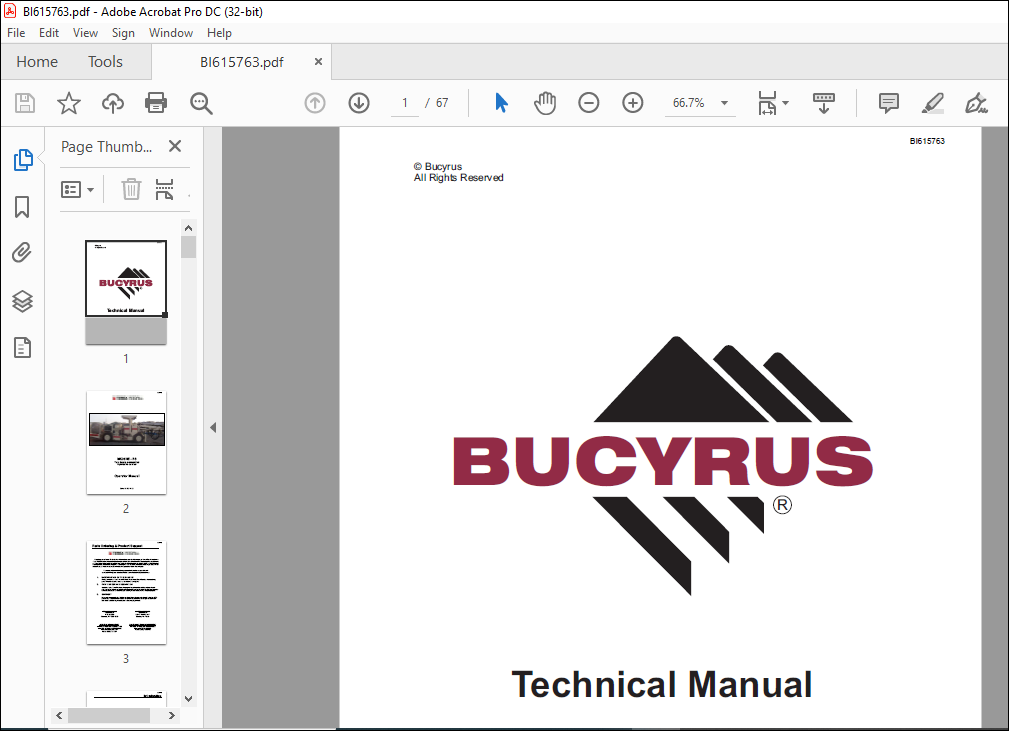1009x731 pixels.
Task: Go to previous page arrow
Action: click(315, 103)
